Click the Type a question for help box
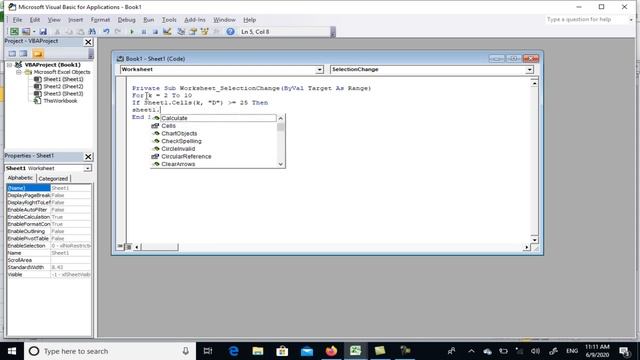 586,20
